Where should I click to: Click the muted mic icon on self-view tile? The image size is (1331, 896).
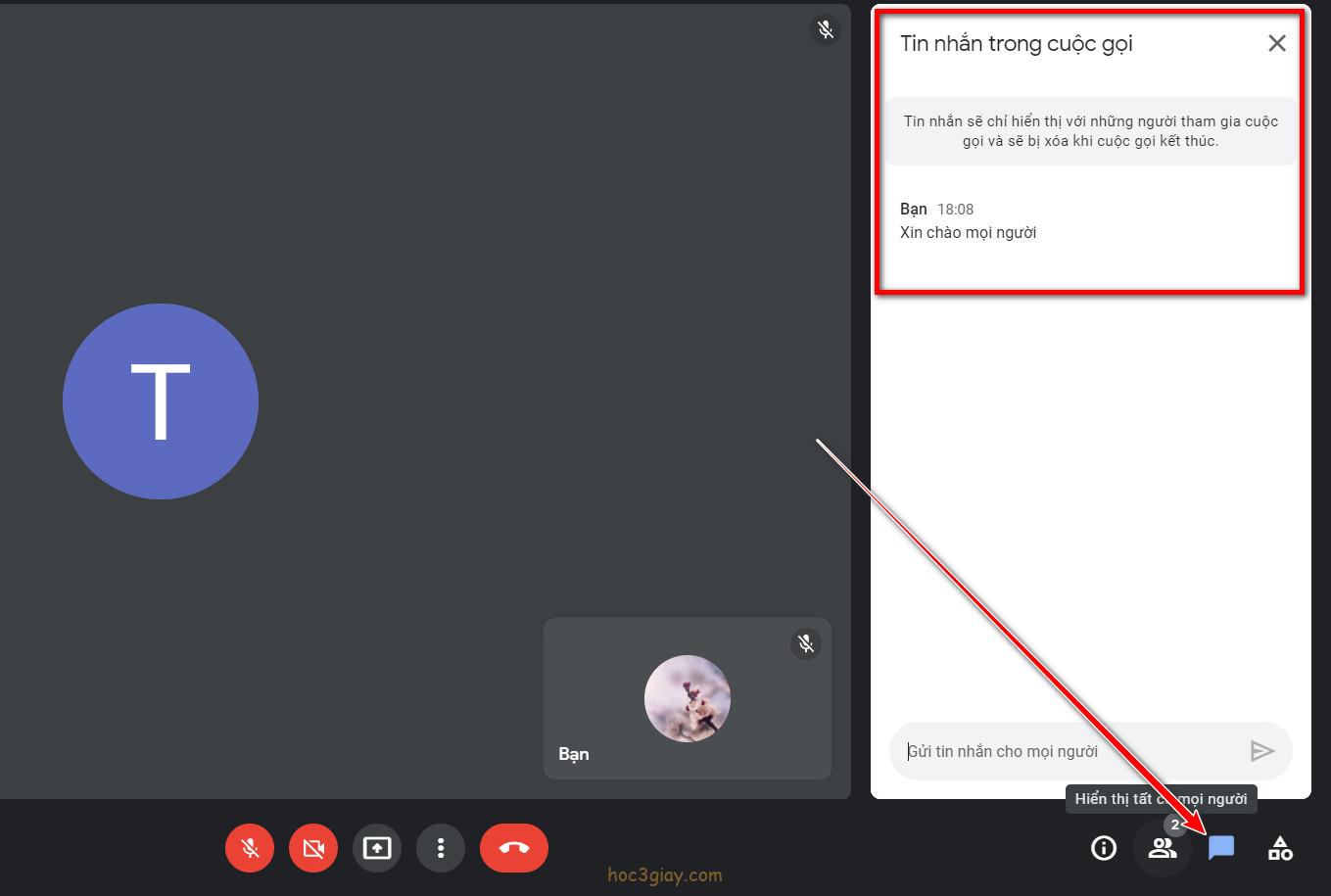point(805,643)
